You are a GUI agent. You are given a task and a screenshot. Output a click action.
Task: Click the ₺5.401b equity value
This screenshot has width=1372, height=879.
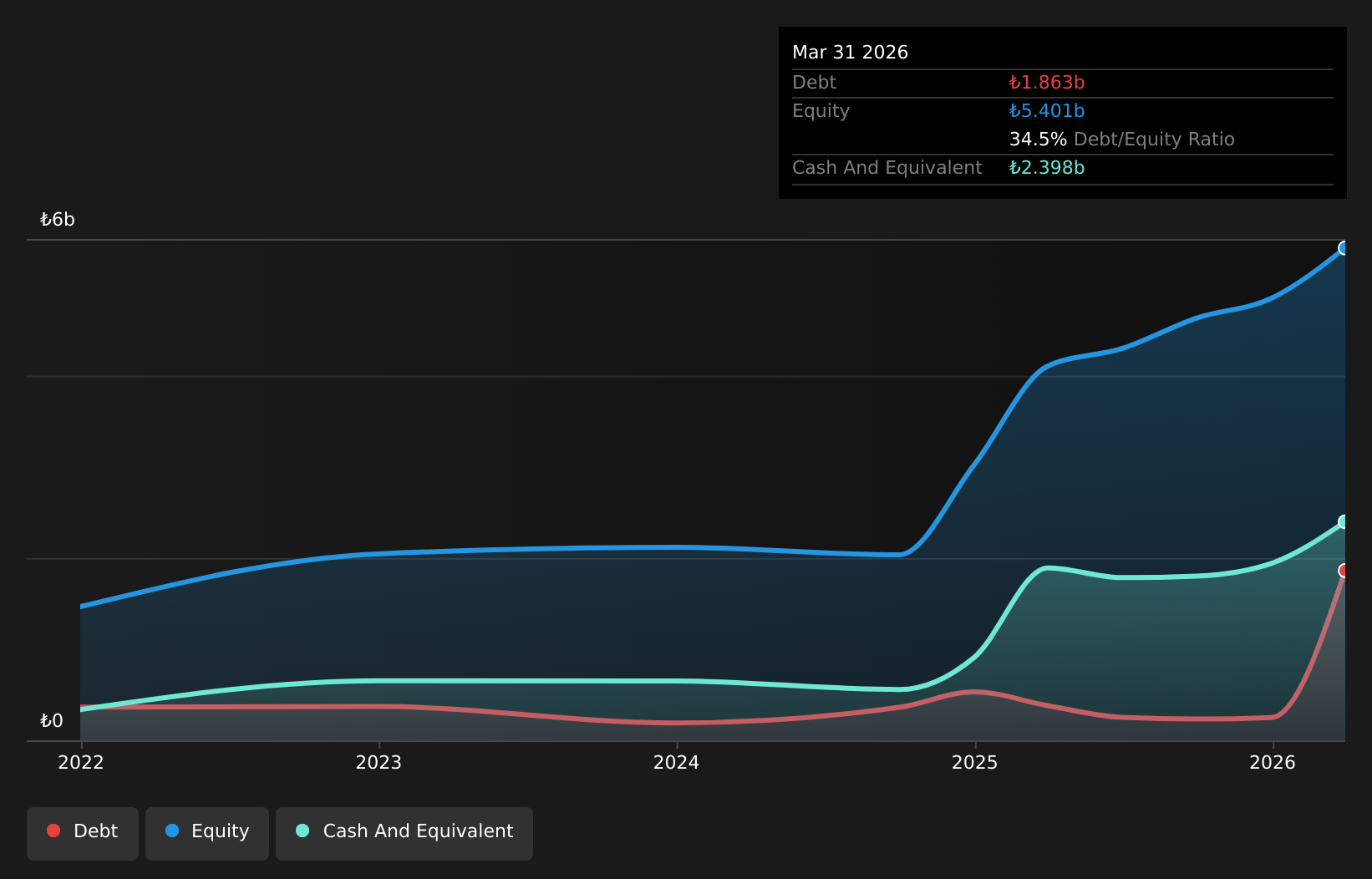click(x=1047, y=111)
